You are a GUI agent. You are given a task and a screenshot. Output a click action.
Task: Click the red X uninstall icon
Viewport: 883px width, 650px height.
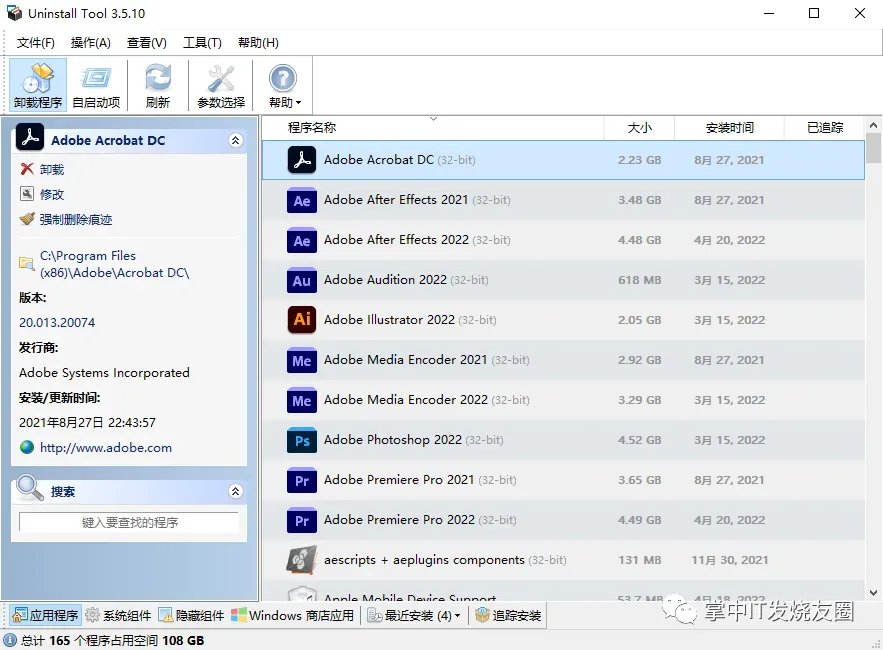coord(26,169)
